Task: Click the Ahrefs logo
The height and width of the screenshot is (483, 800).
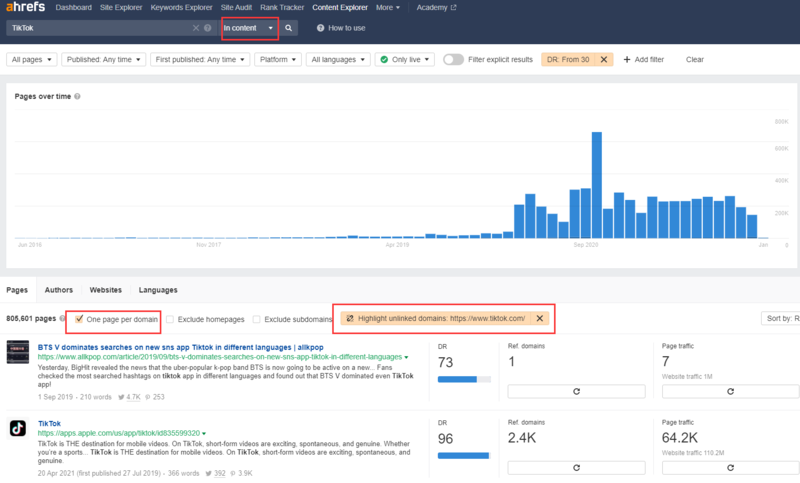Action: 25,7
